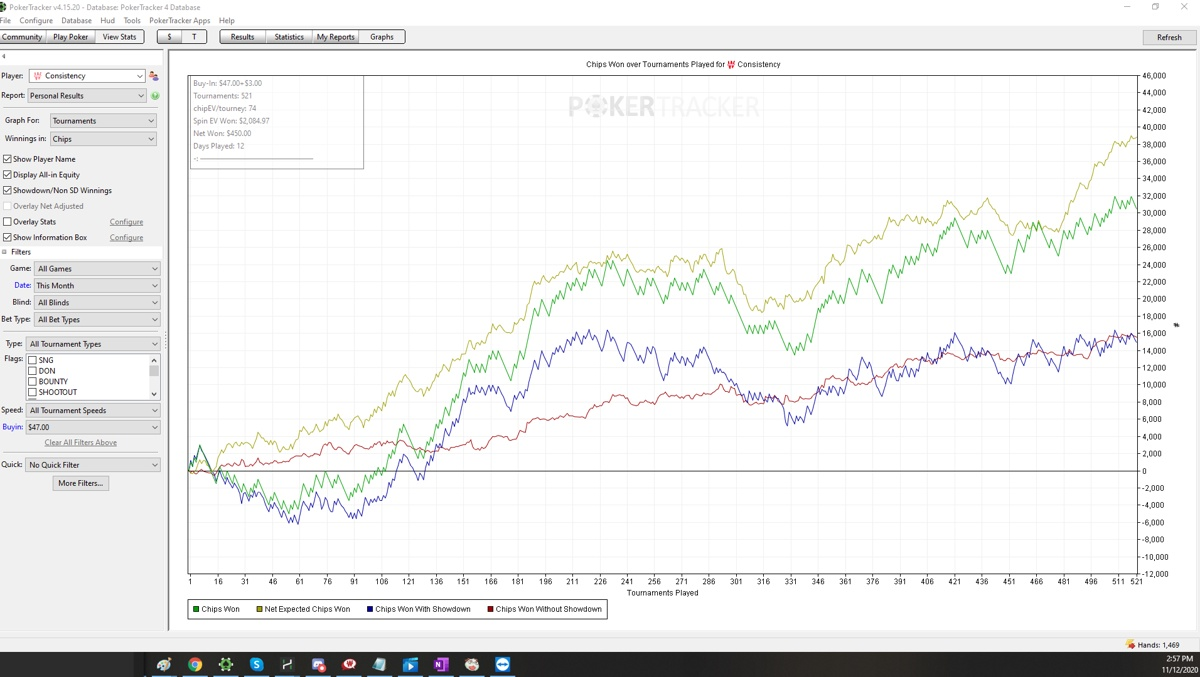This screenshot has width=1200, height=677.
Task: Open Skype from the taskbar
Action: (x=257, y=664)
